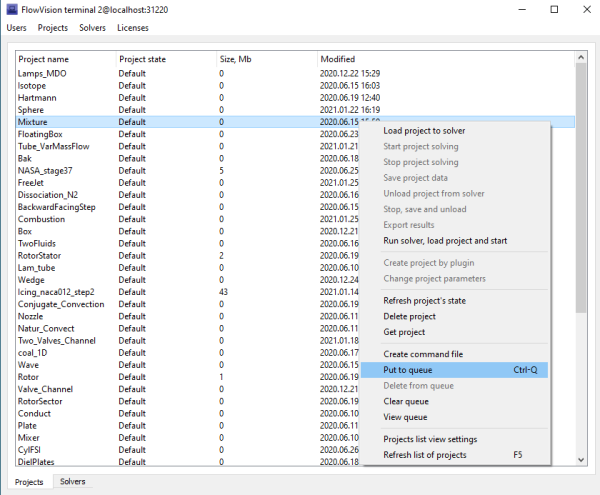Click Put to queue entry
The image size is (600, 495).
click(x=454, y=370)
